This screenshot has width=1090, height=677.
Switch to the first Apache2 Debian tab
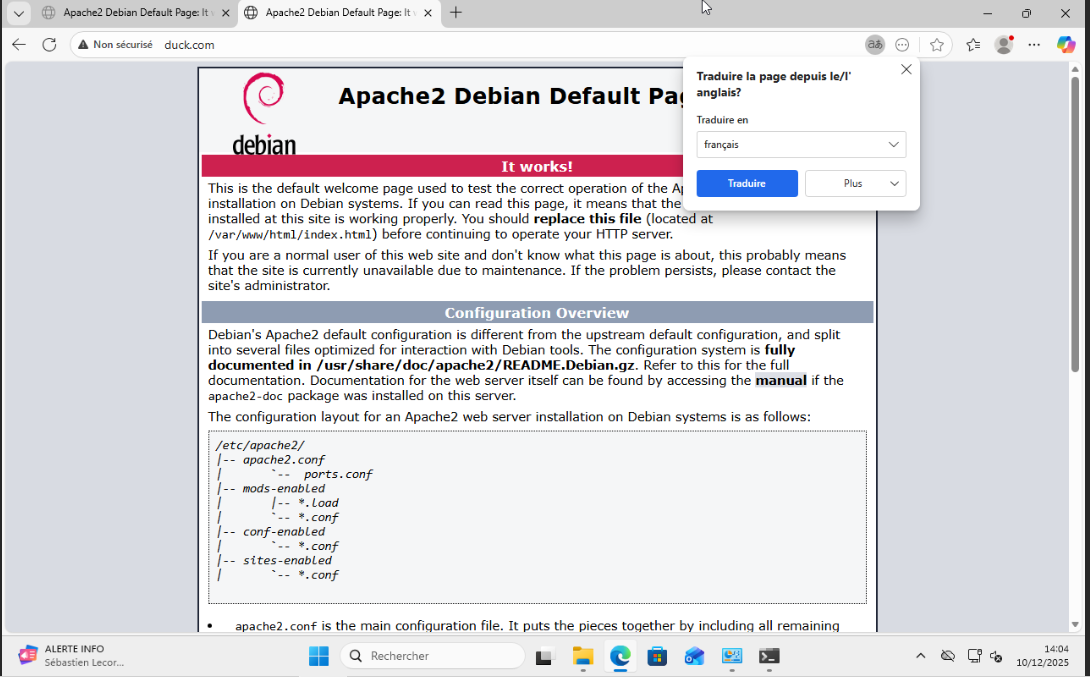(135, 14)
